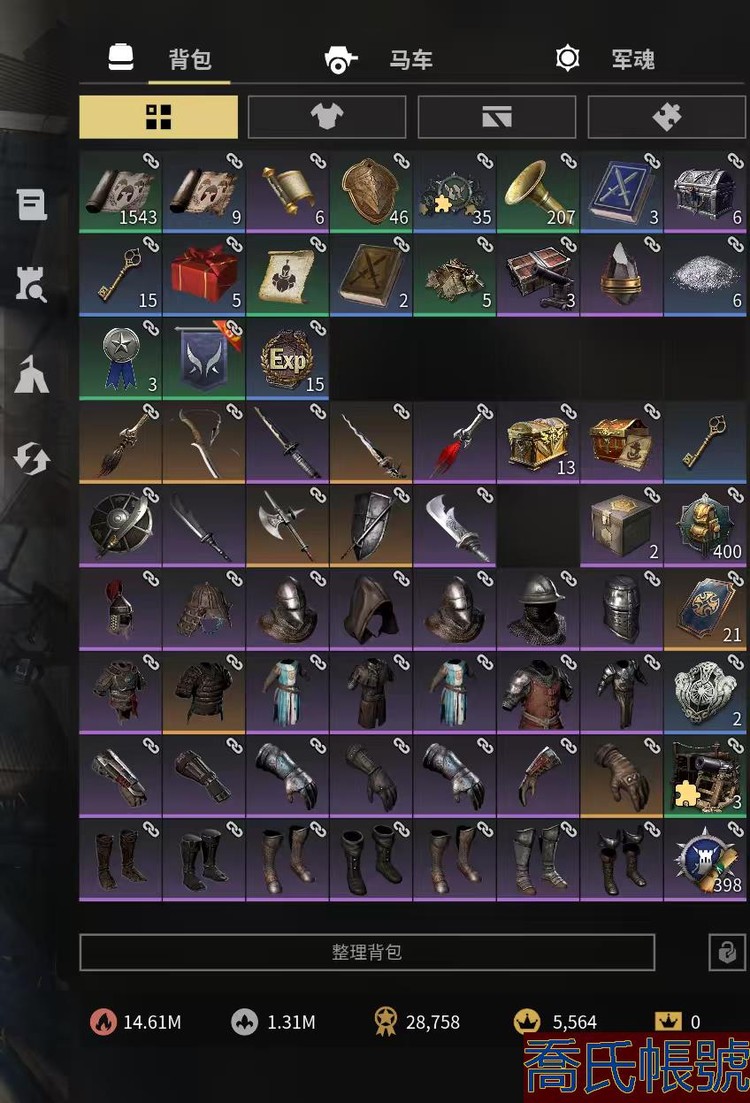
Task: Select the 背包 backpack tab
Action: 160,59
